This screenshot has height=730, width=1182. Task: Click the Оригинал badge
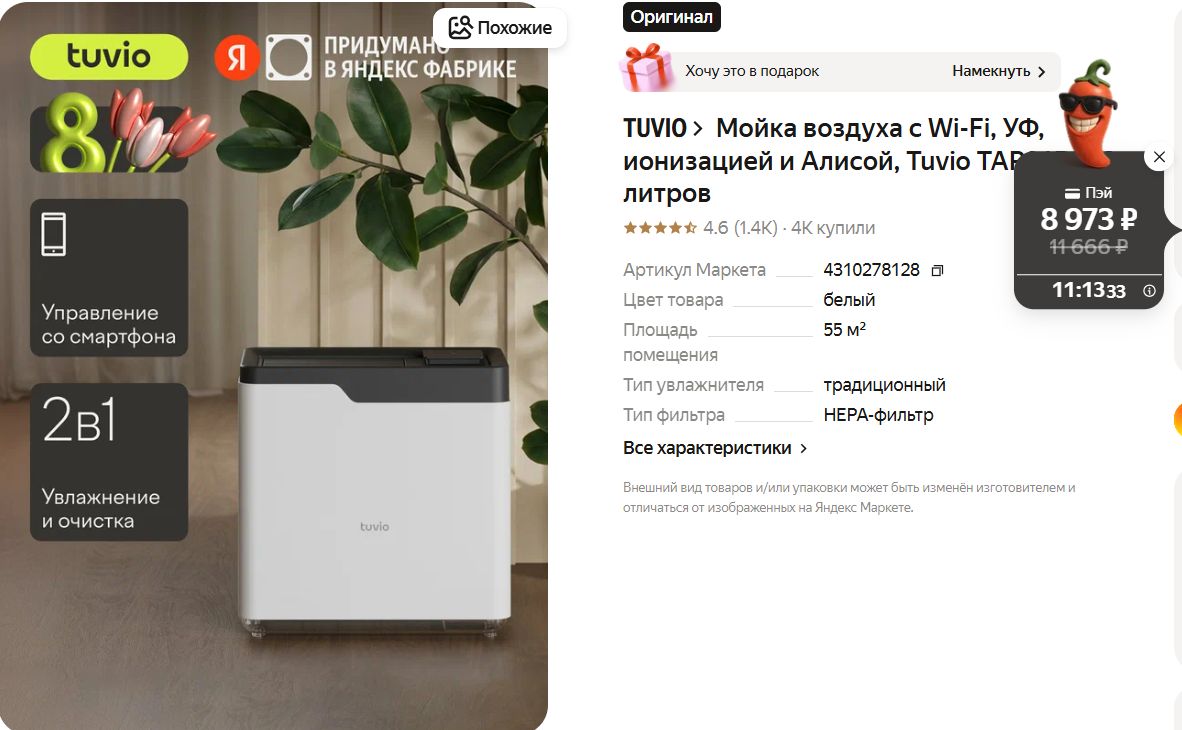672,17
